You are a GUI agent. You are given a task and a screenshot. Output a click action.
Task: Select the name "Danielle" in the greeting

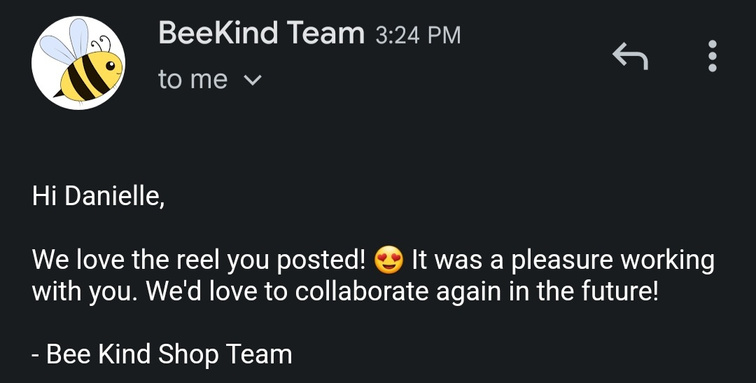(x=112, y=196)
